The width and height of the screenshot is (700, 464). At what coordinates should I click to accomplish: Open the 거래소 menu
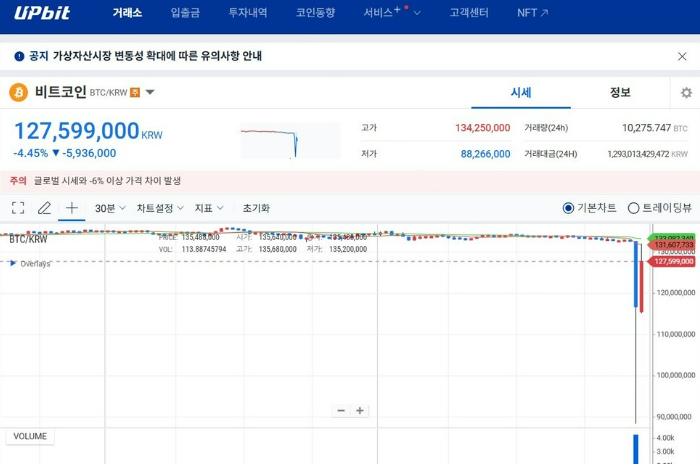point(127,13)
